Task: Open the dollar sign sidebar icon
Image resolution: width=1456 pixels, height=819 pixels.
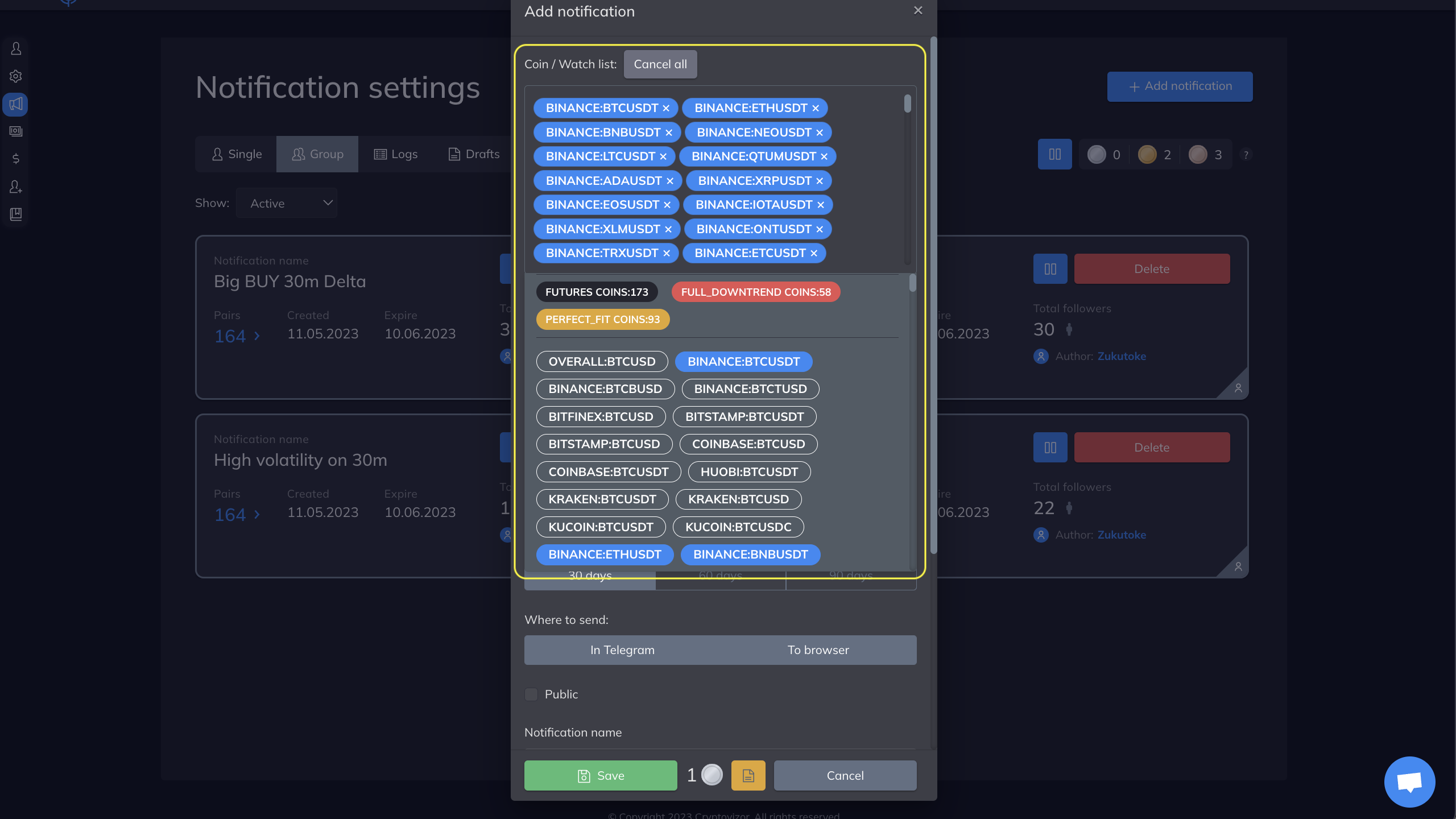Action: click(x=16, y=159)
